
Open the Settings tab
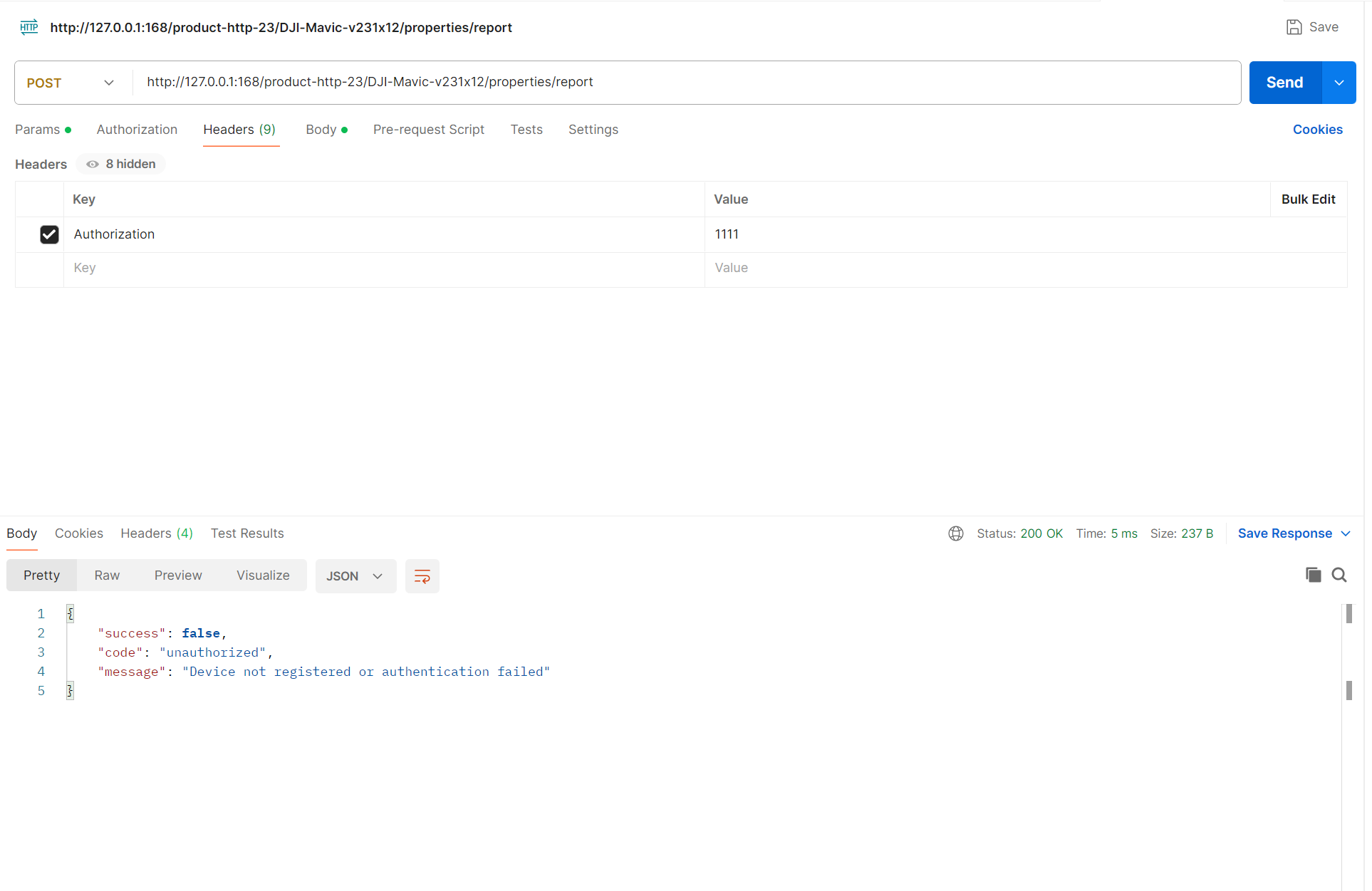pos(593,130)
